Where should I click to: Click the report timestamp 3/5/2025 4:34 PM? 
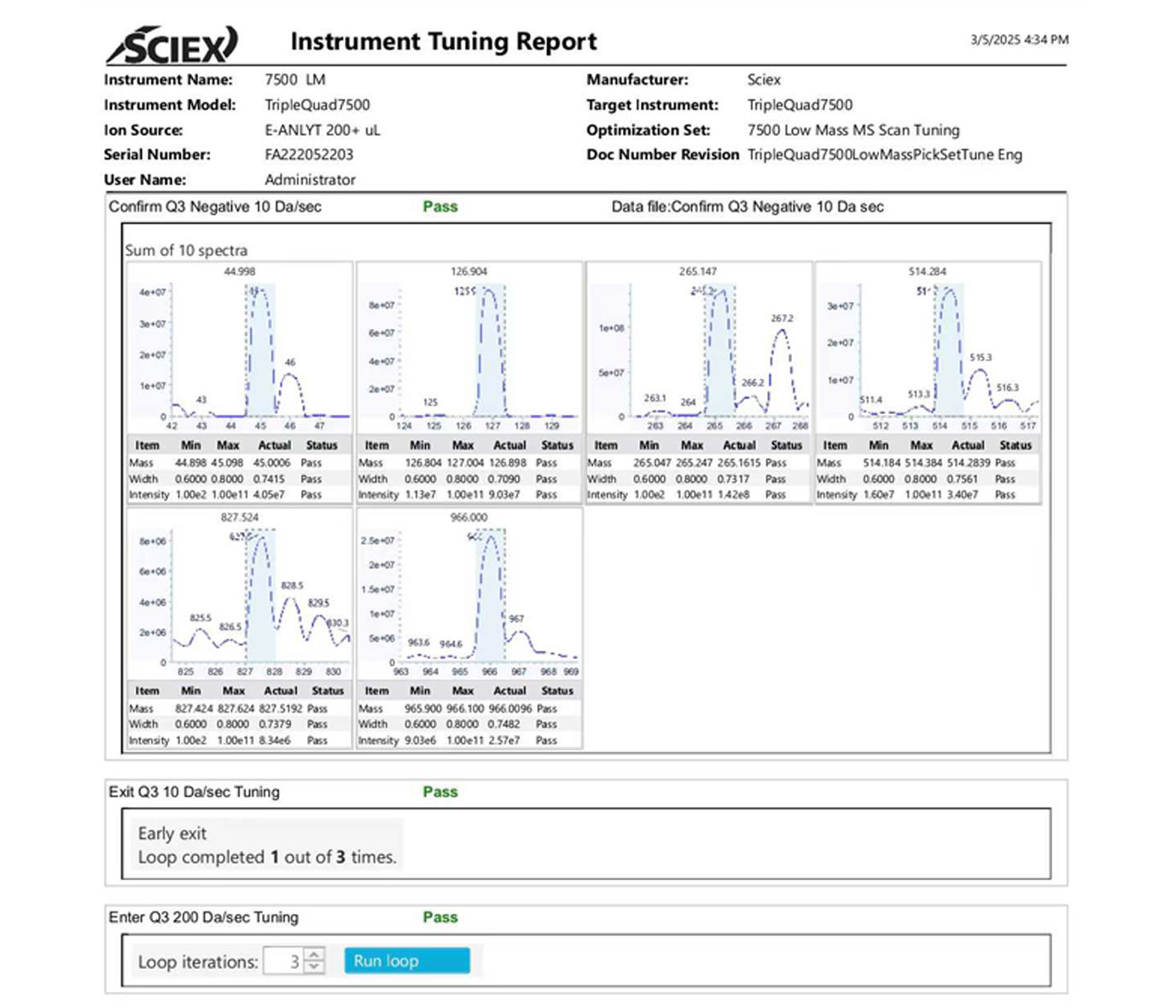coord(1019,39)
